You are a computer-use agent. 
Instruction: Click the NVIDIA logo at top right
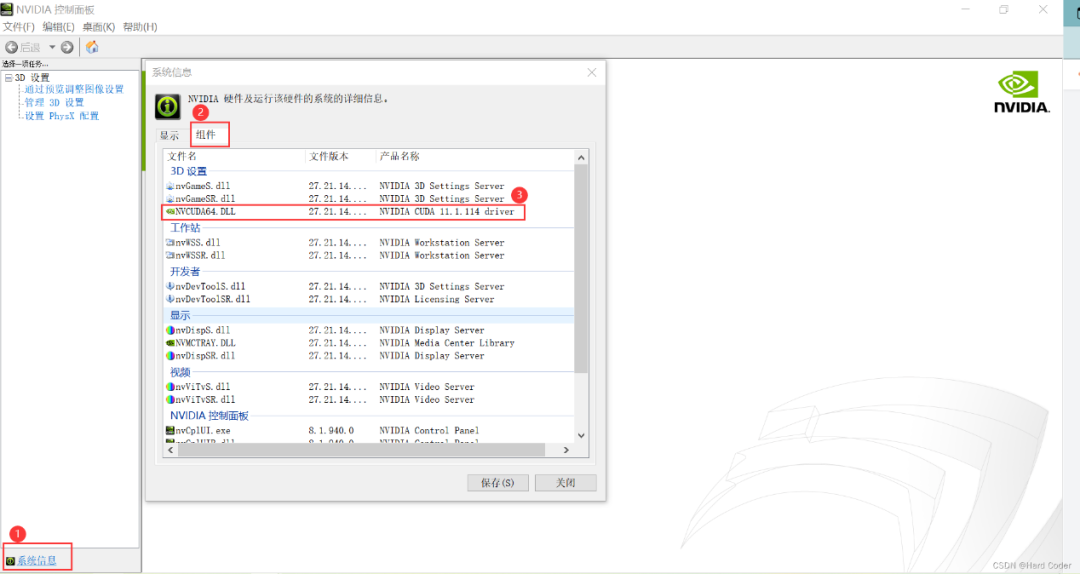tap(1021, 93)
